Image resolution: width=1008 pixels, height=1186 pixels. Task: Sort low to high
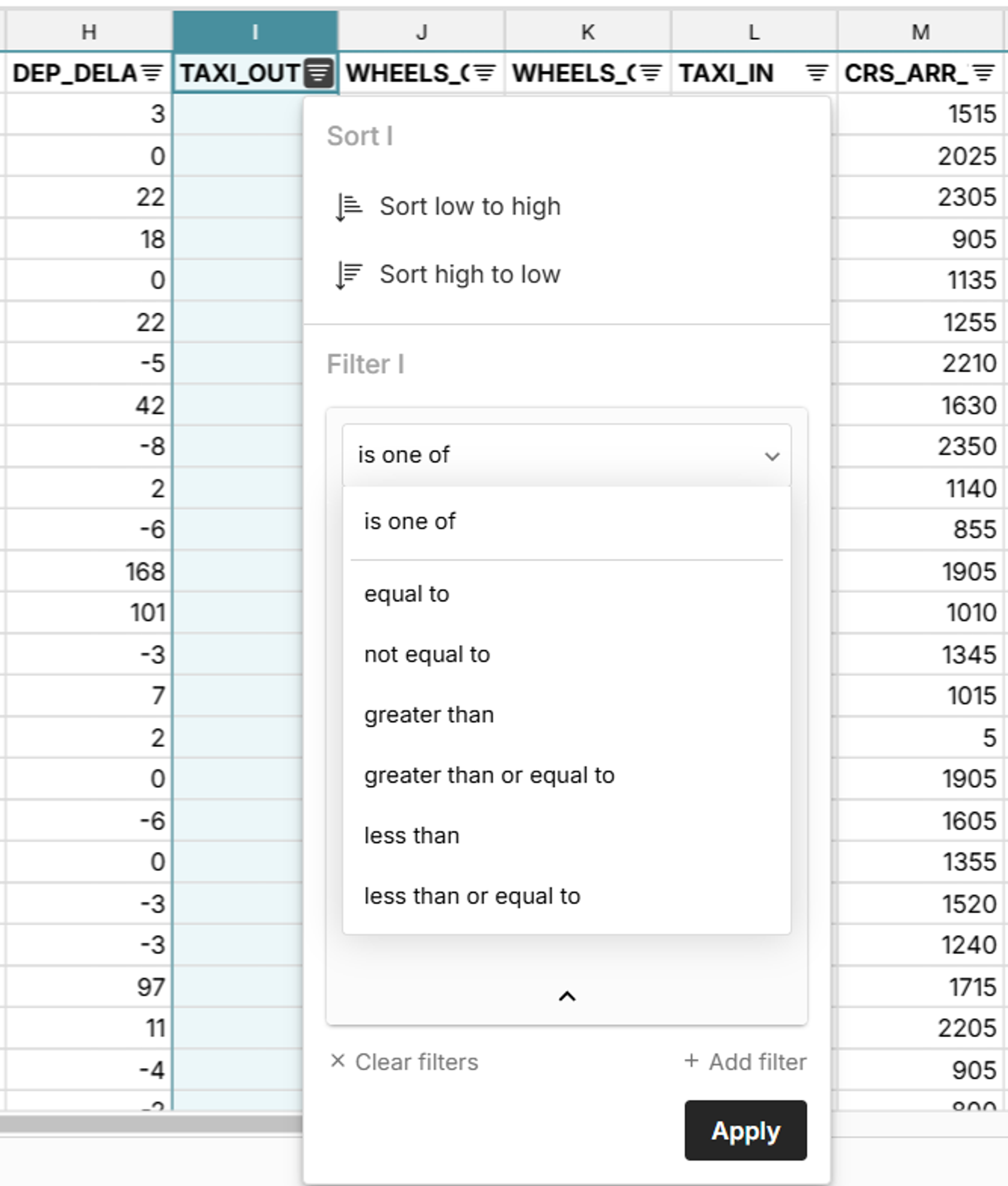click(470, 207)
